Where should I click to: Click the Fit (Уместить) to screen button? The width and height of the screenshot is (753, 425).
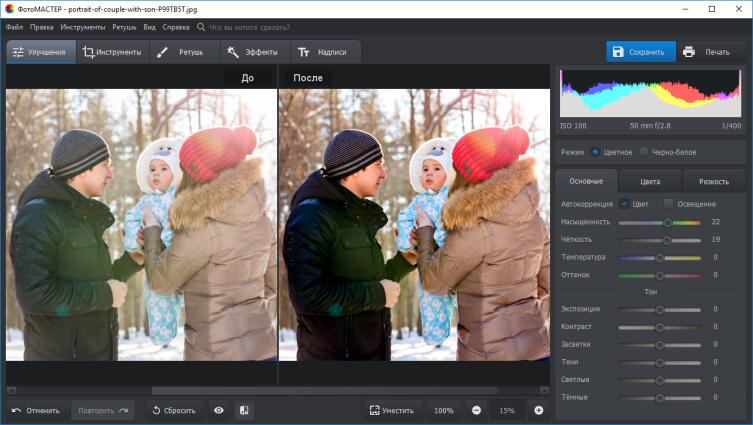(391, 410)
